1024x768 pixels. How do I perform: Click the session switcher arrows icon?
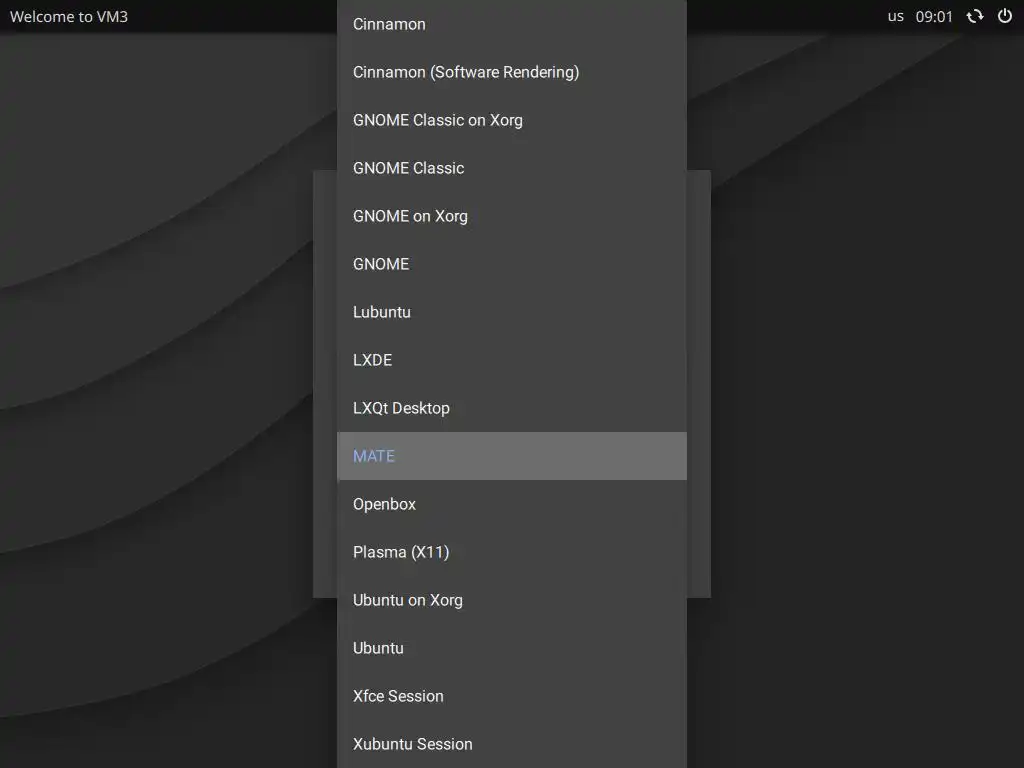[974, 16]
